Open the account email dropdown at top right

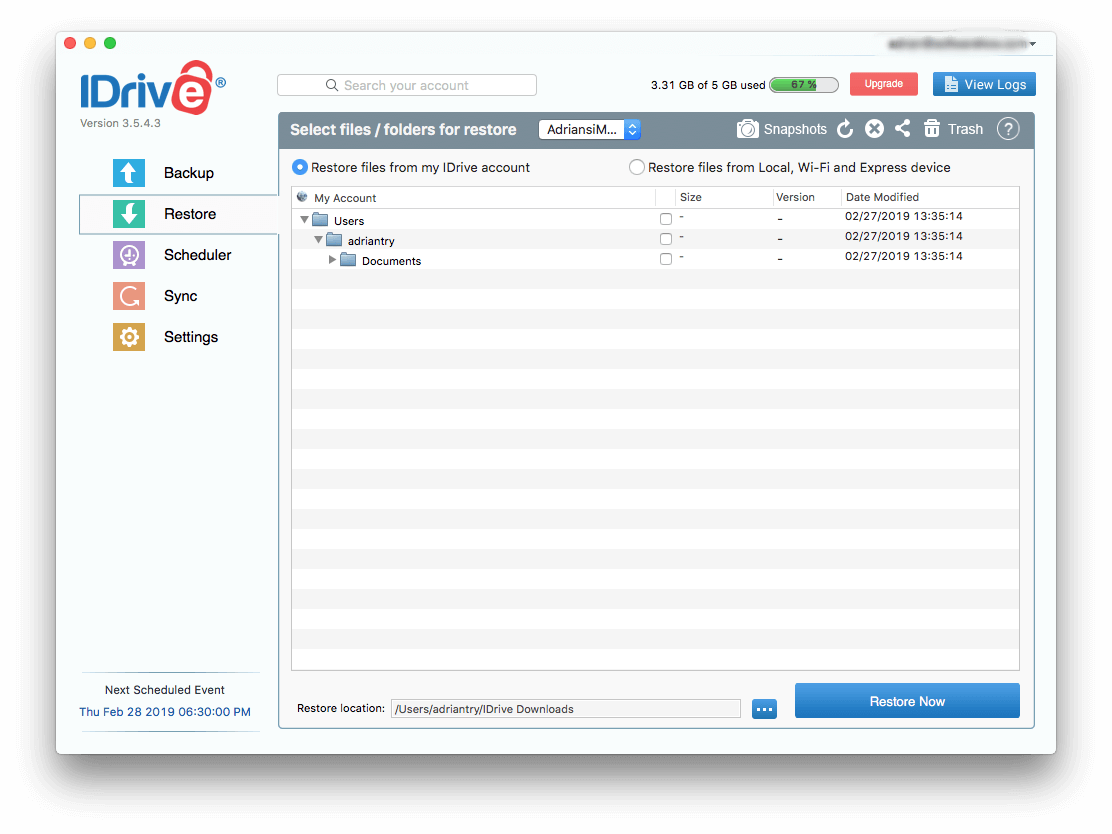(x=962, y=44)
